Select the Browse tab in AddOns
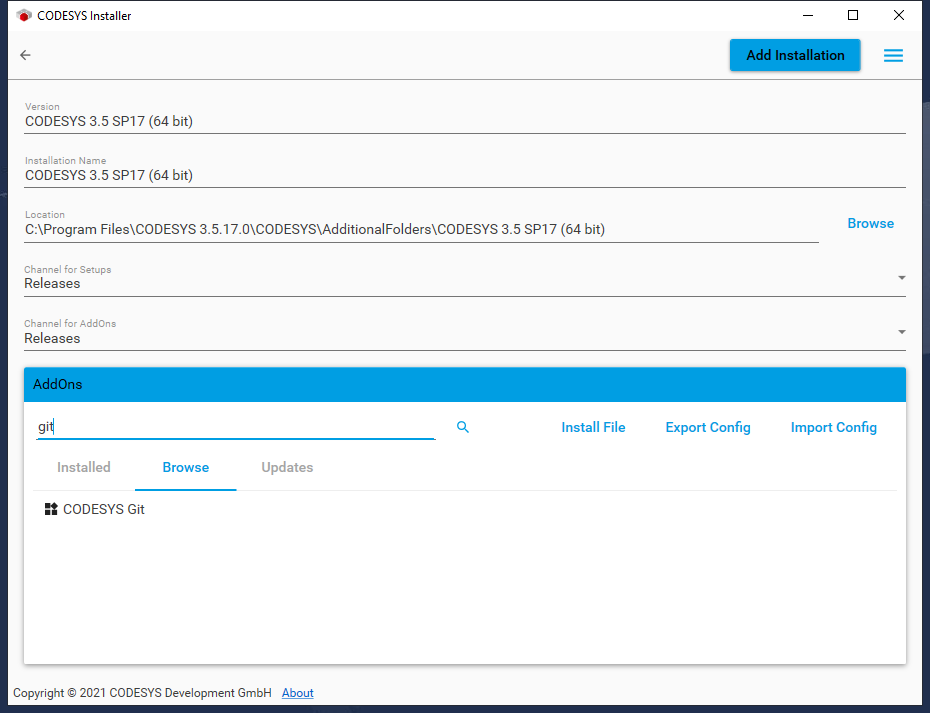930x713 pixels. [186, 467]
